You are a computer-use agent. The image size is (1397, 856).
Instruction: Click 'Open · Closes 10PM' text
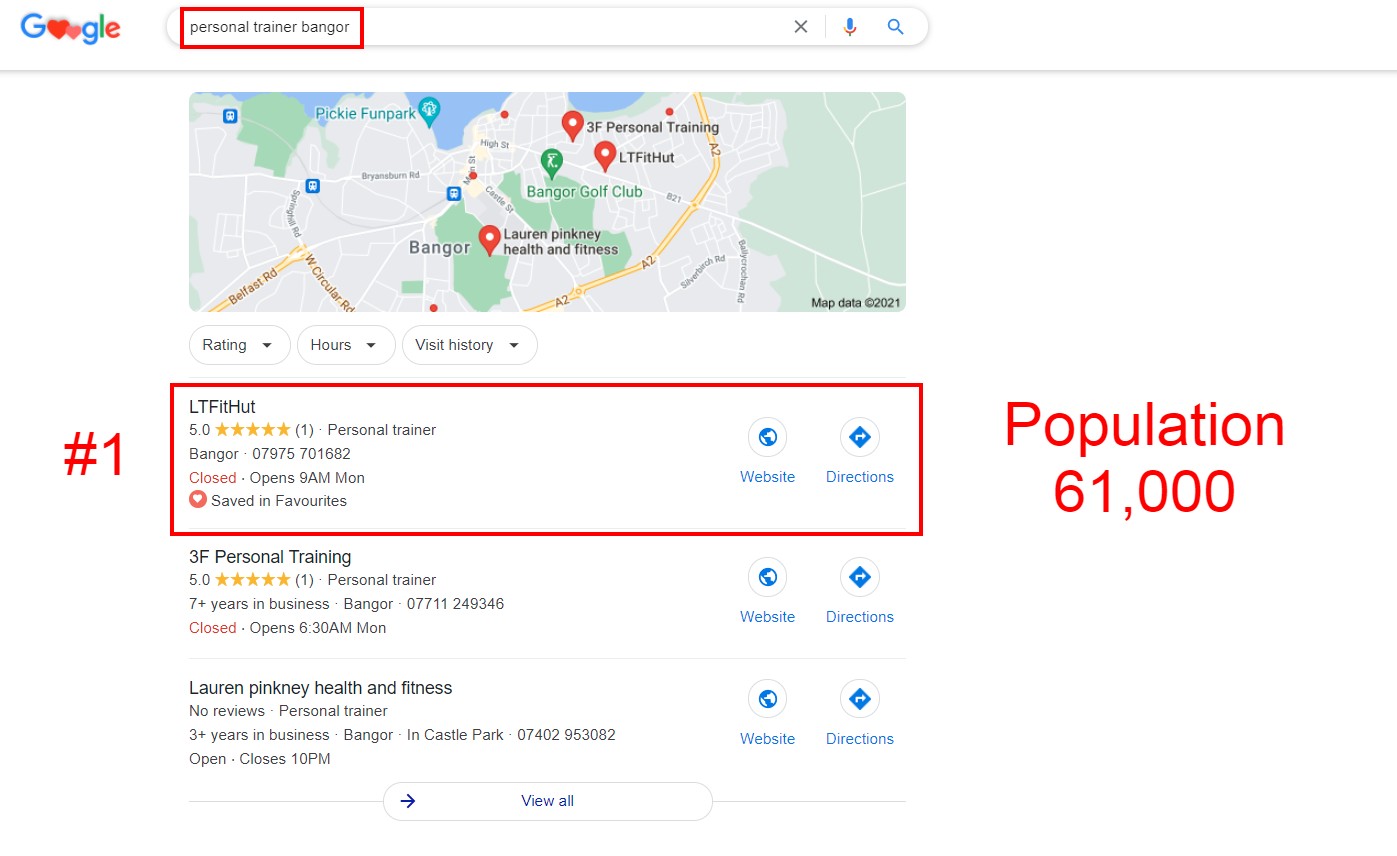coord(260,759)
